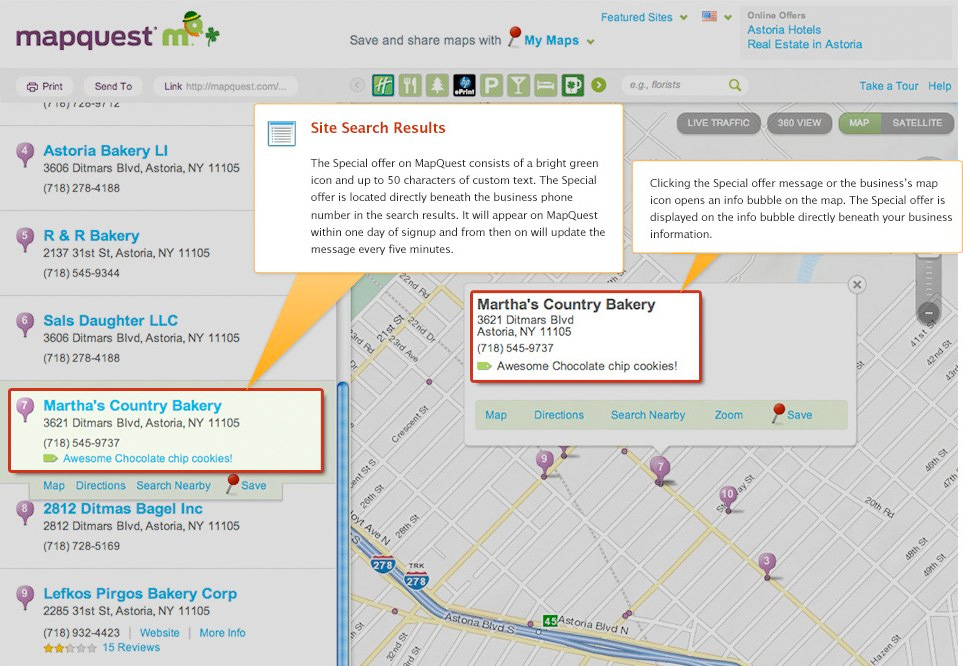Click the search magnifier icon
Image resolution: width=964 pixels, height=666 pixels.
pyautogui.click(x=735, y=85)
